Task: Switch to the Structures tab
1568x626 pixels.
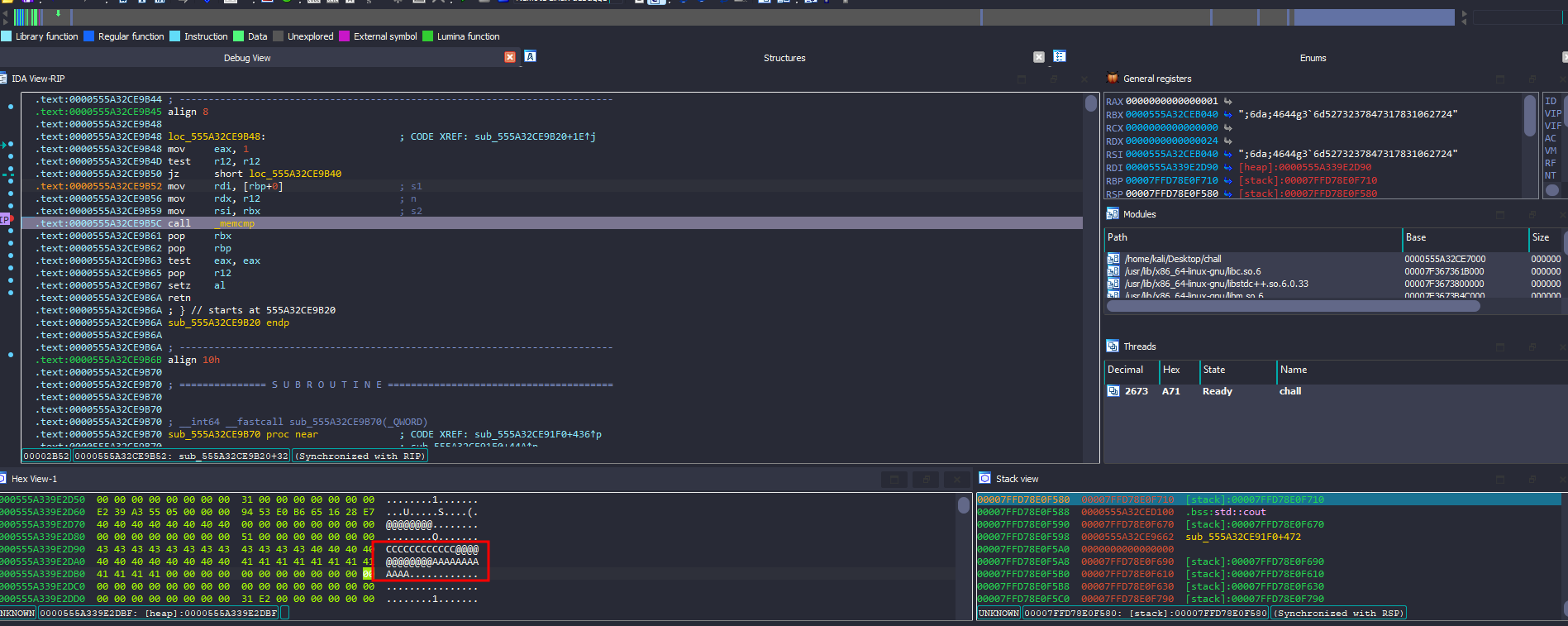Action: (x=784, y=58)
